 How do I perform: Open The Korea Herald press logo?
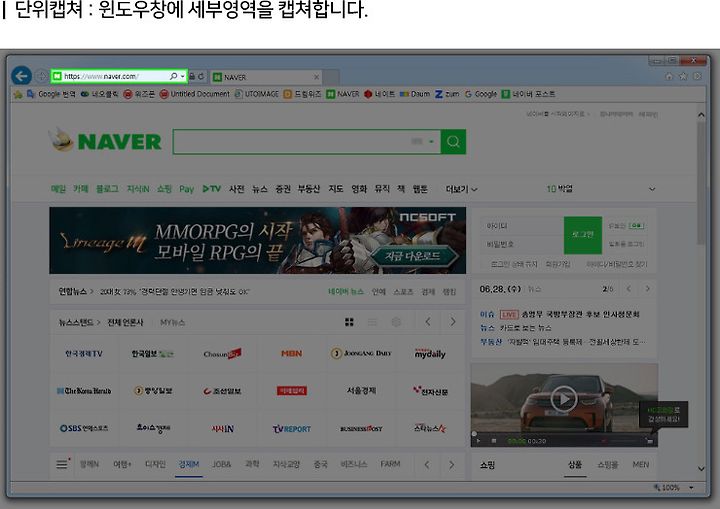[84, 391]
